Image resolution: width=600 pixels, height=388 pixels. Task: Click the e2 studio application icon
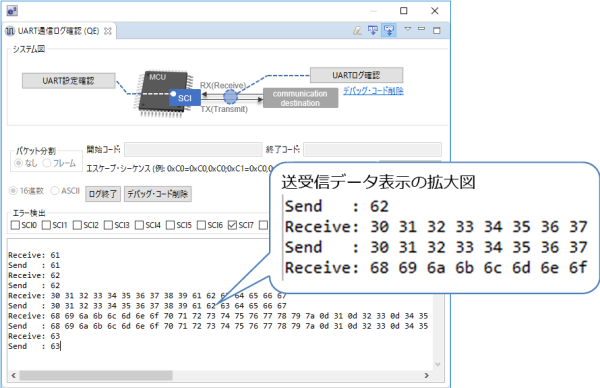(x=12, y=11)
